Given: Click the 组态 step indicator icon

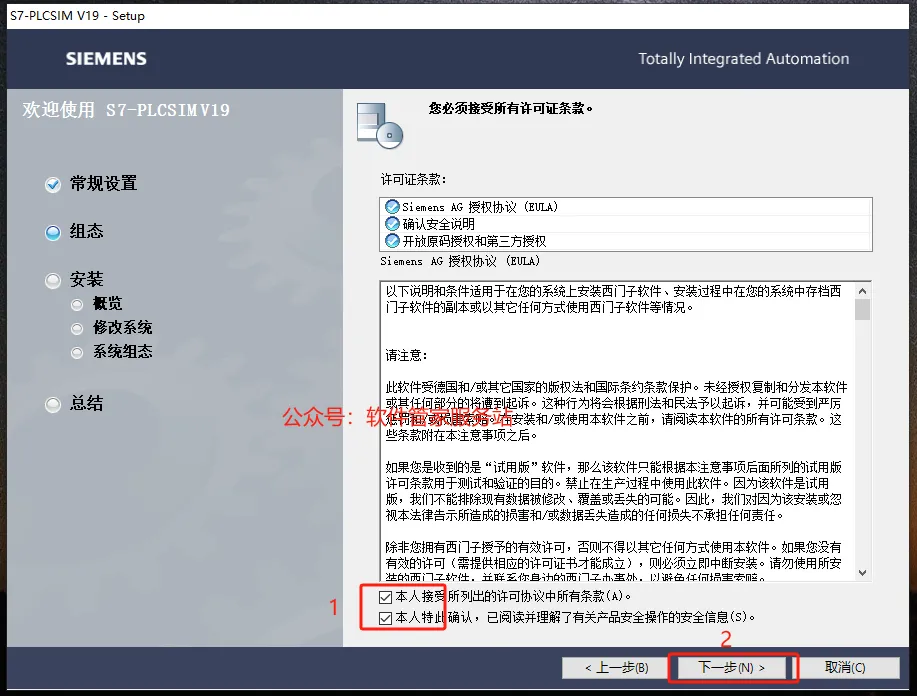Looking at the screenshot, I should pos(53,233).
